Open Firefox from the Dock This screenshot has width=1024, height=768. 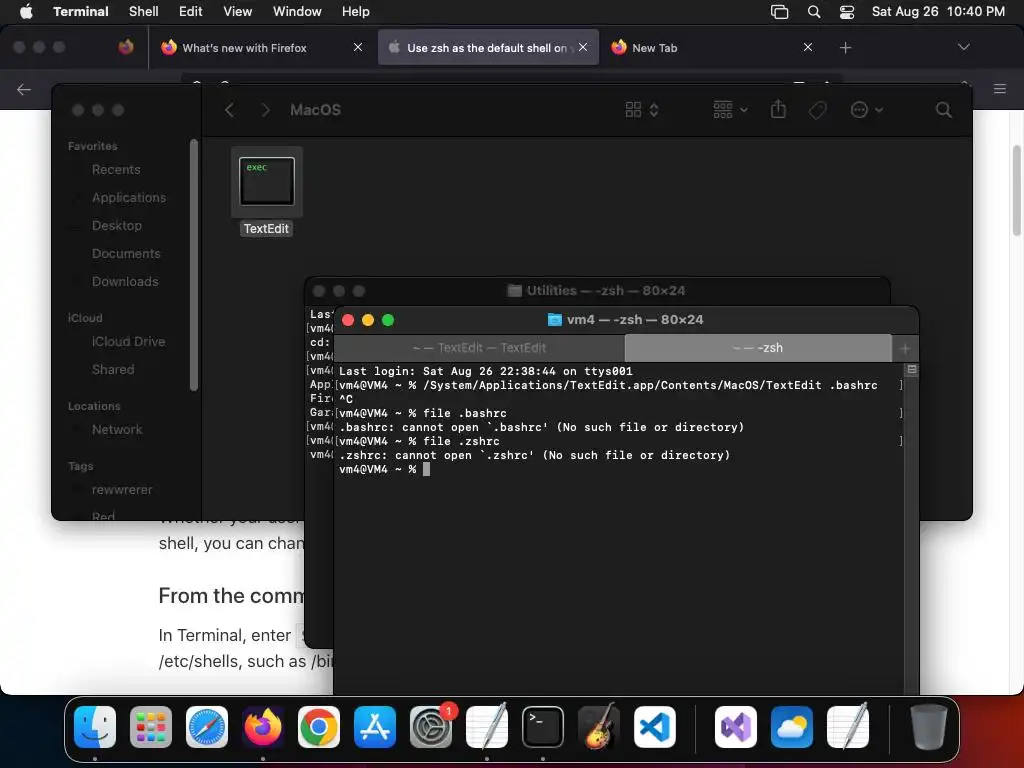click(x=263, y=726)
